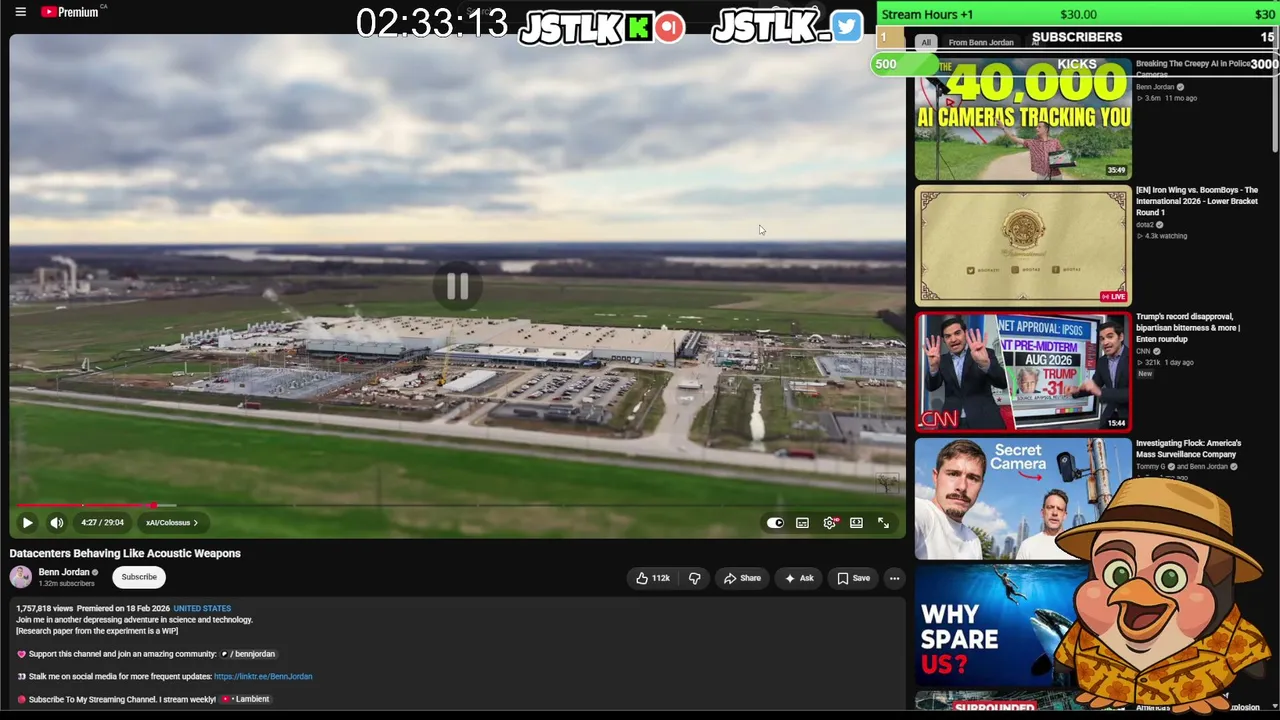Click the video title Datacenters Behaving Like Acoustic Weapons
This screenshot has width=1280, height=720.
(125, 553)
